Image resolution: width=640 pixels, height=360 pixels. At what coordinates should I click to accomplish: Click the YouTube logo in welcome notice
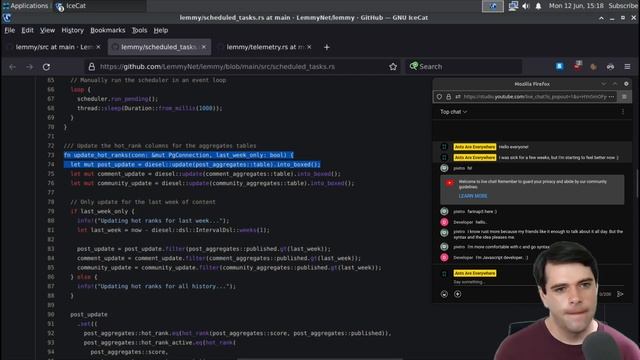pos(449,182)
